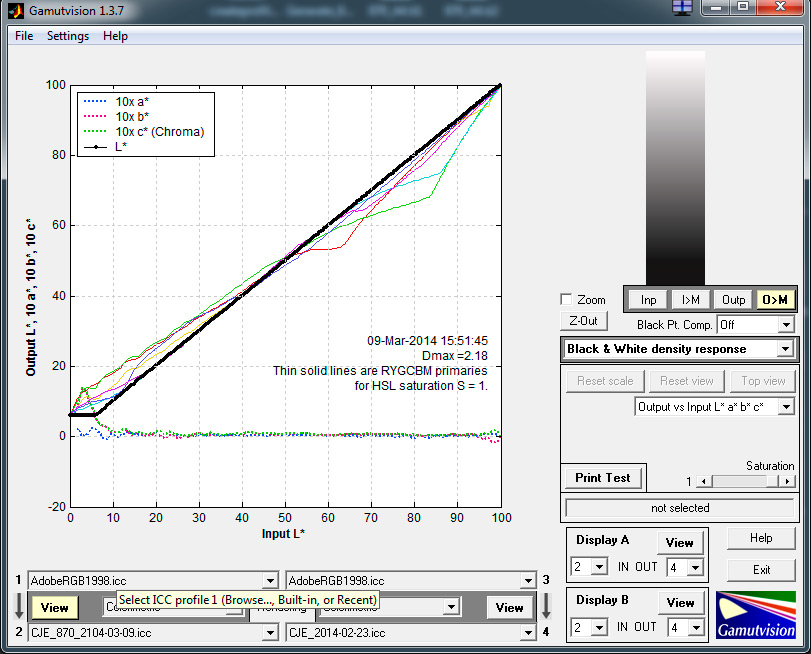Open the CJE_870_2104-03-09.icc profile dropdown

[x=268, y=632]
